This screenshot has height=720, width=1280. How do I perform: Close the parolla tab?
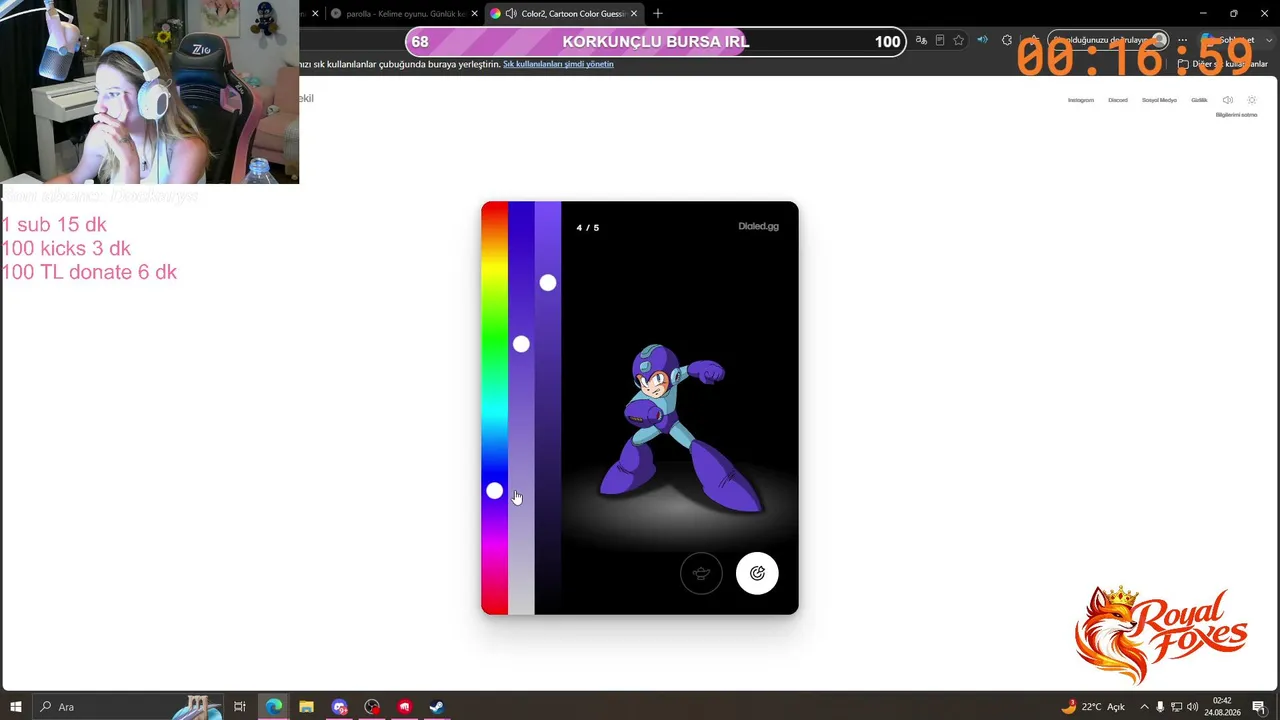(x=475, y=14)
